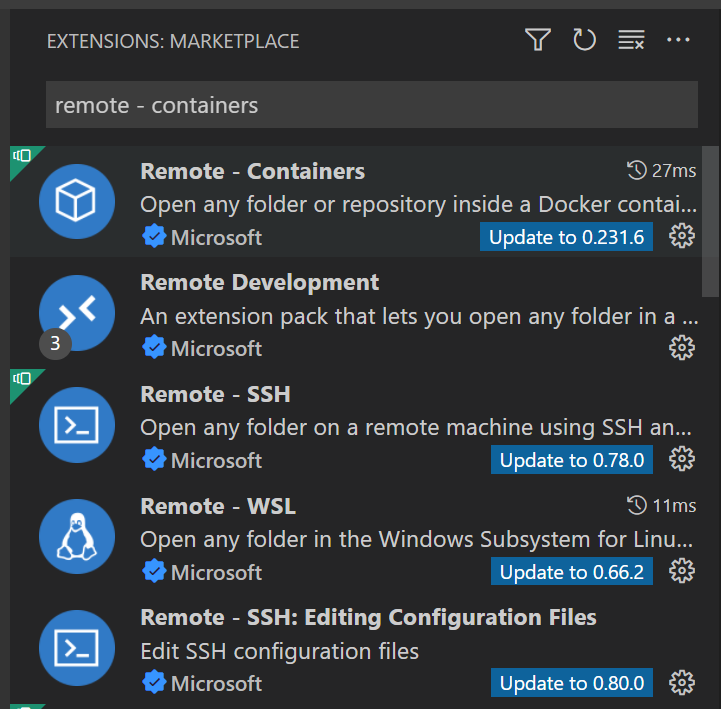The height and width of the screenshot is (709, 721).
Task: Refresh the extensions list
Action: tap(584, 40)
